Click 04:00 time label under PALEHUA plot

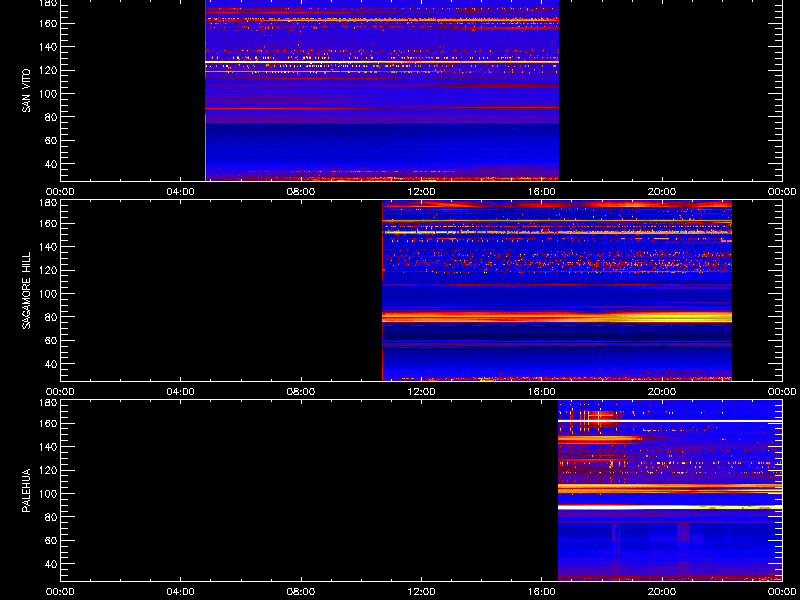click(x=181, y=592)
